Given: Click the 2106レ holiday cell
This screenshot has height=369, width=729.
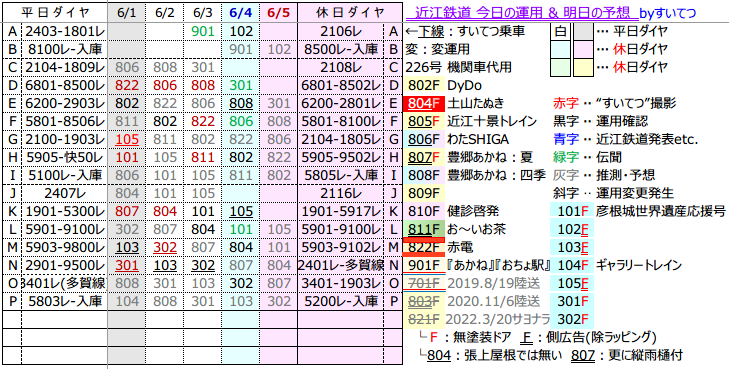Looking at the screenshot, I should pyautogui.click(x=341, y=31).
